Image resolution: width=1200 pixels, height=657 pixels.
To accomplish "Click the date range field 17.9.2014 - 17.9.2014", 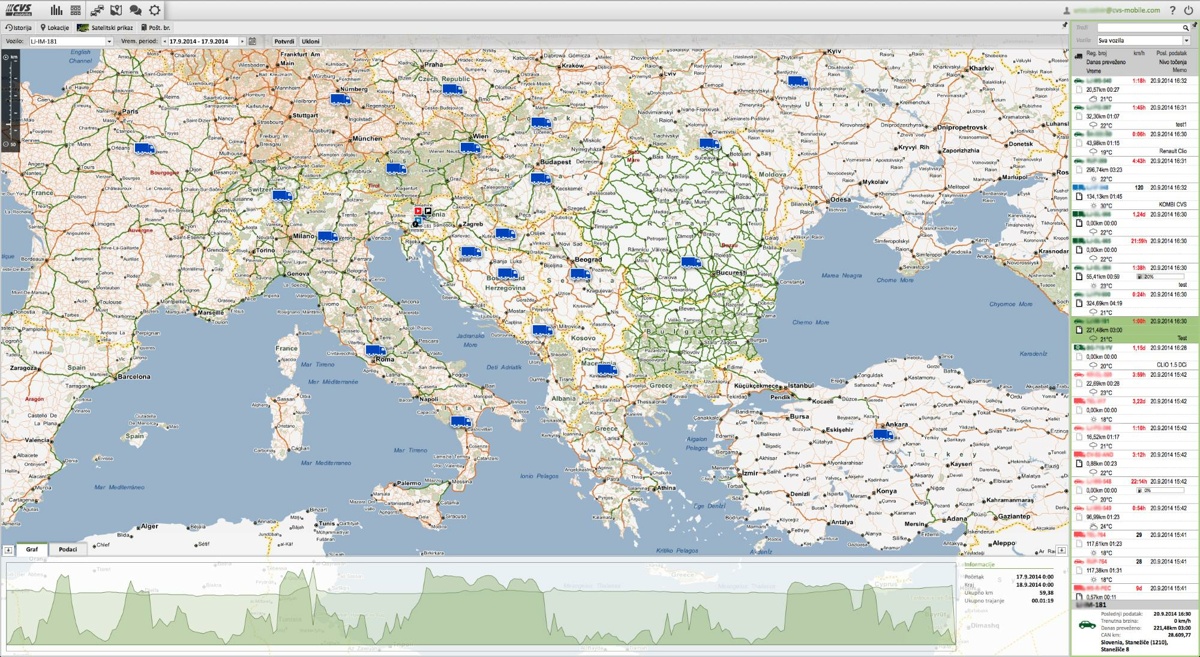I will pyautogui.click(x=204, y=41).
